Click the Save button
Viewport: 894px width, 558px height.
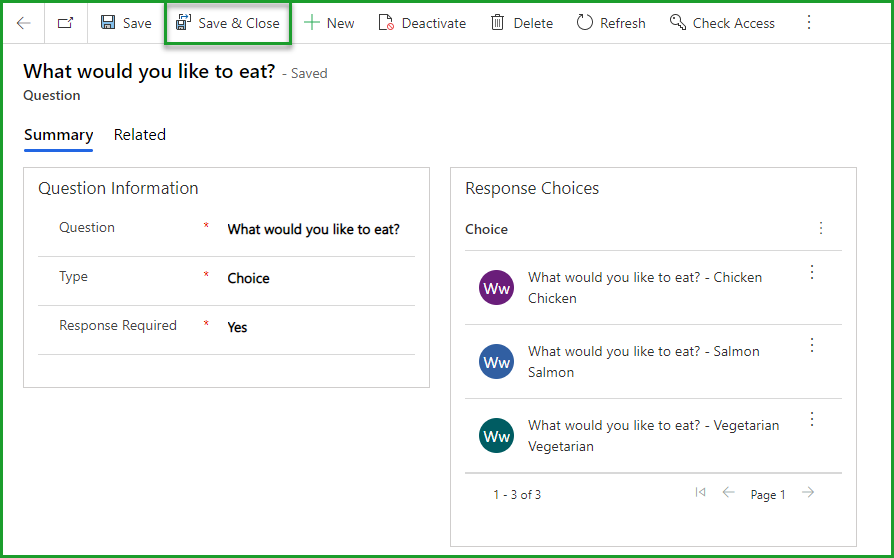126,23
